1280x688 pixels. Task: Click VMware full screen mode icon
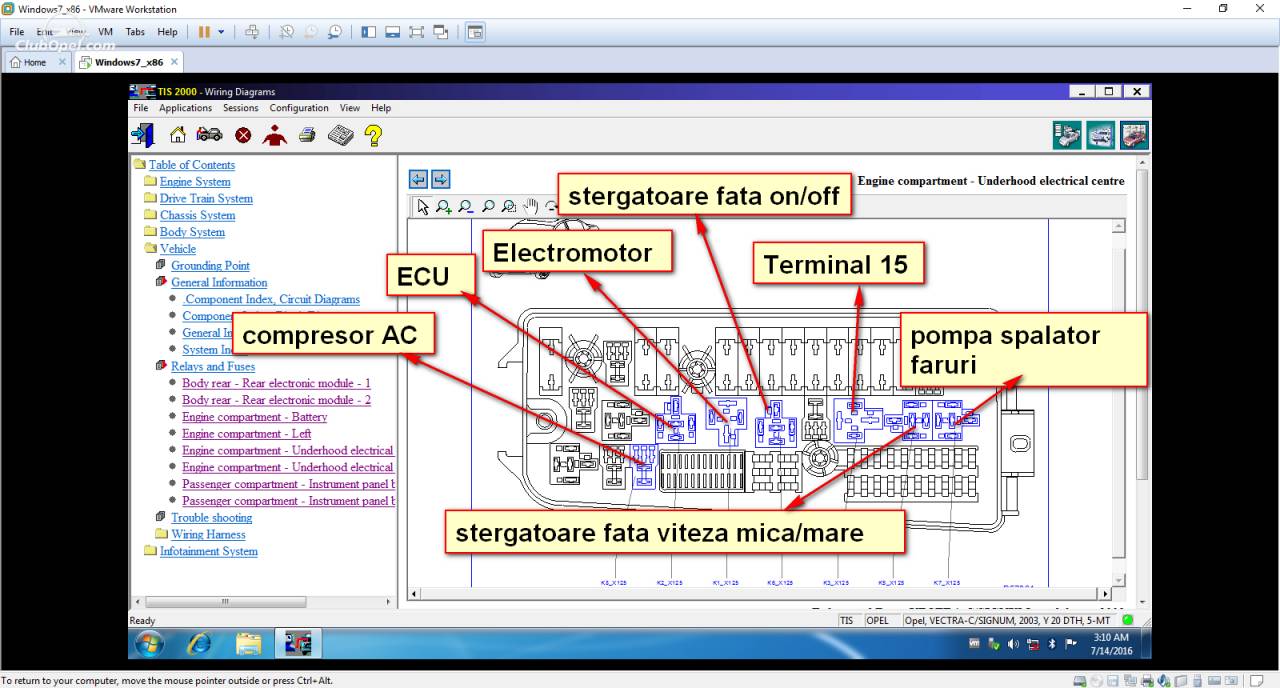(x=417, y=32)
